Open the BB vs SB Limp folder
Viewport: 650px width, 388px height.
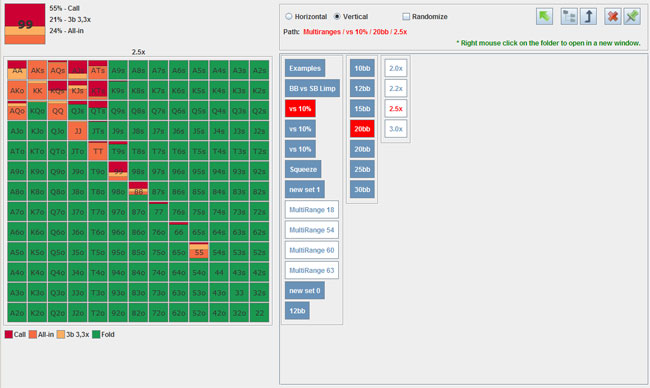point(312,88)
